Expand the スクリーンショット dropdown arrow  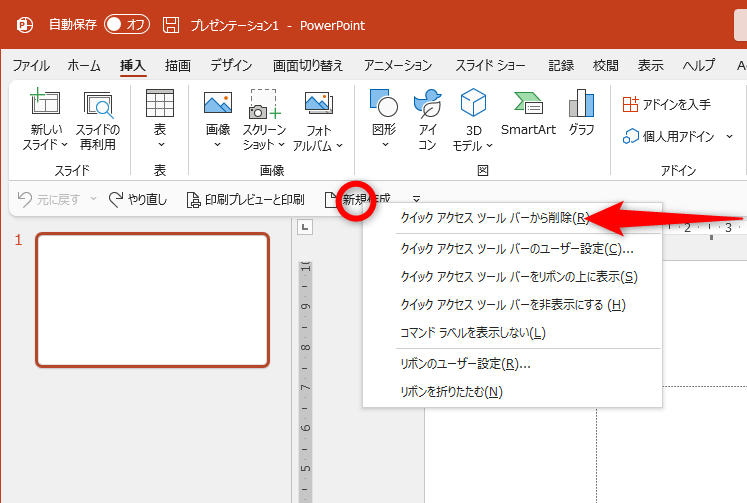point(282,144)
